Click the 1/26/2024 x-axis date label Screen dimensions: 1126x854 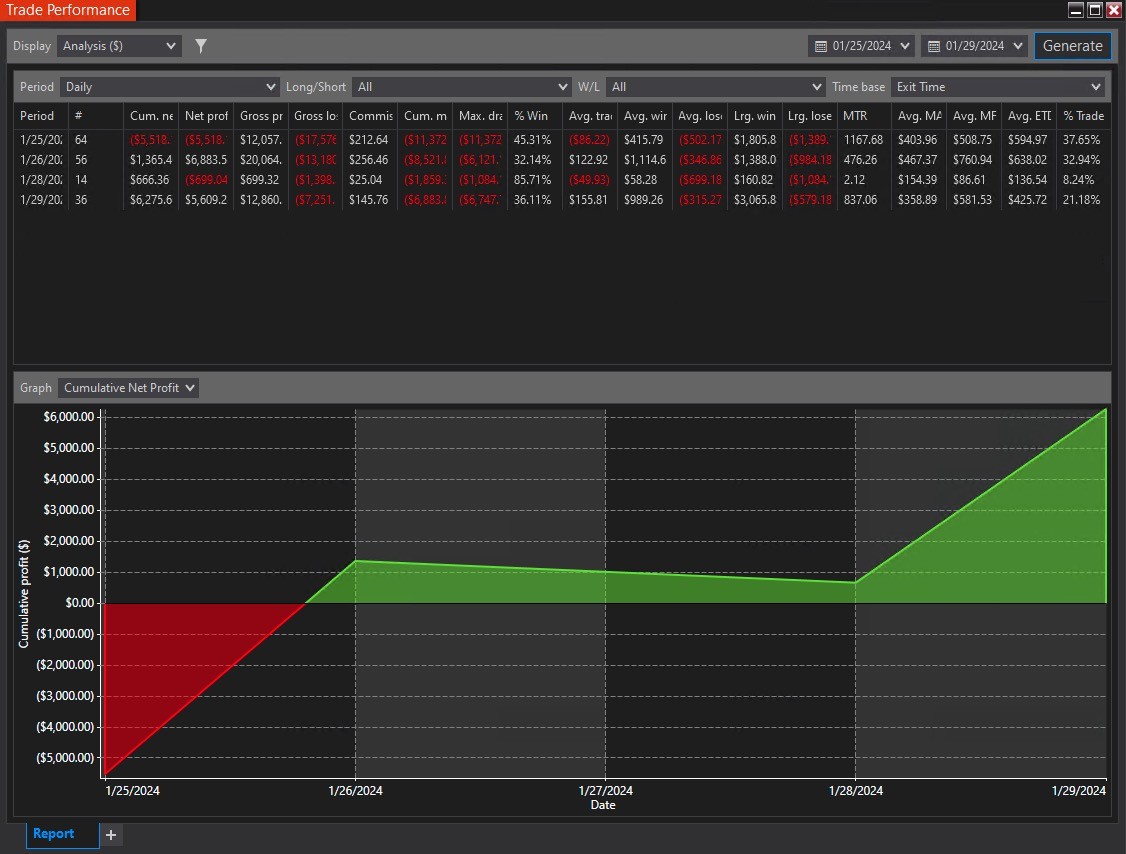tap(355, 791)
